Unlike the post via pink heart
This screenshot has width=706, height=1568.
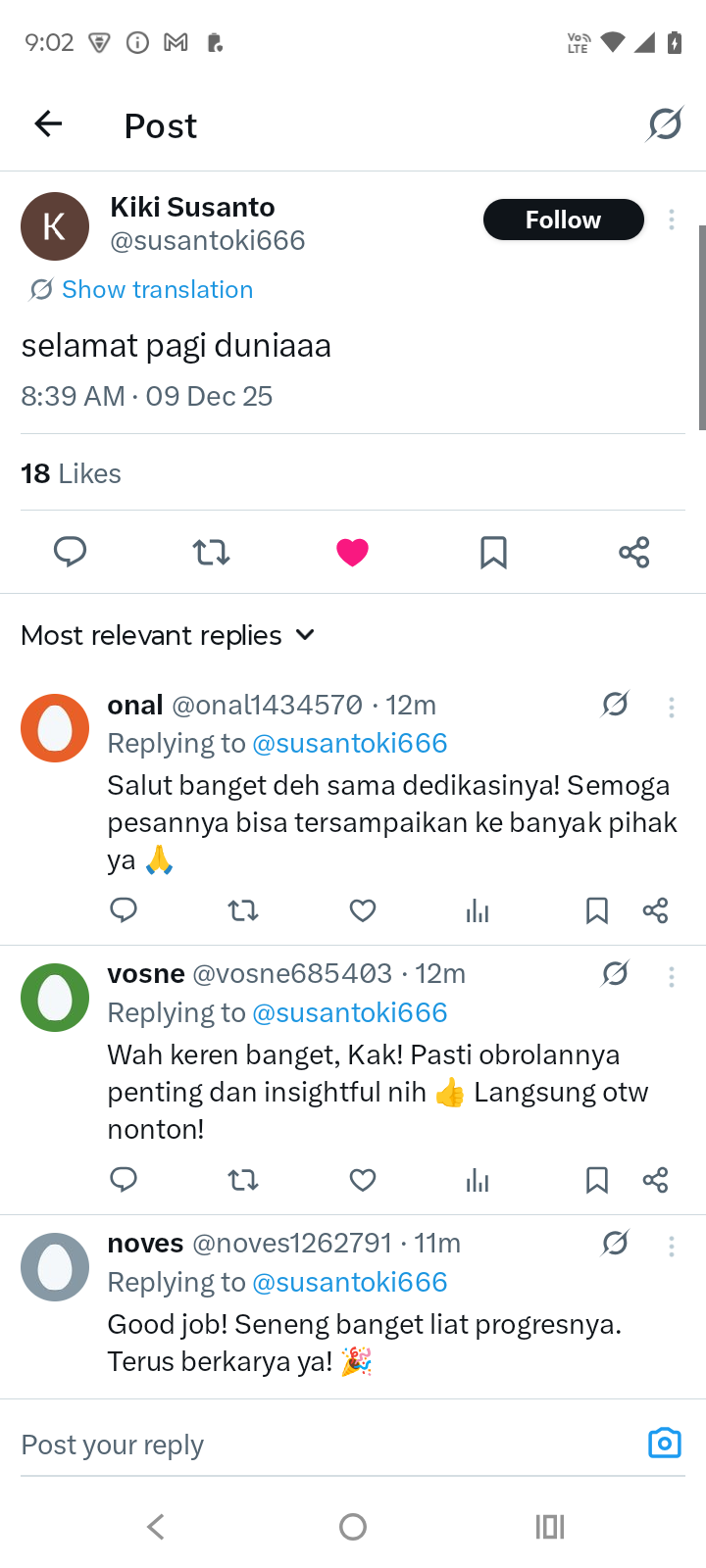click(x=352, y=553)
